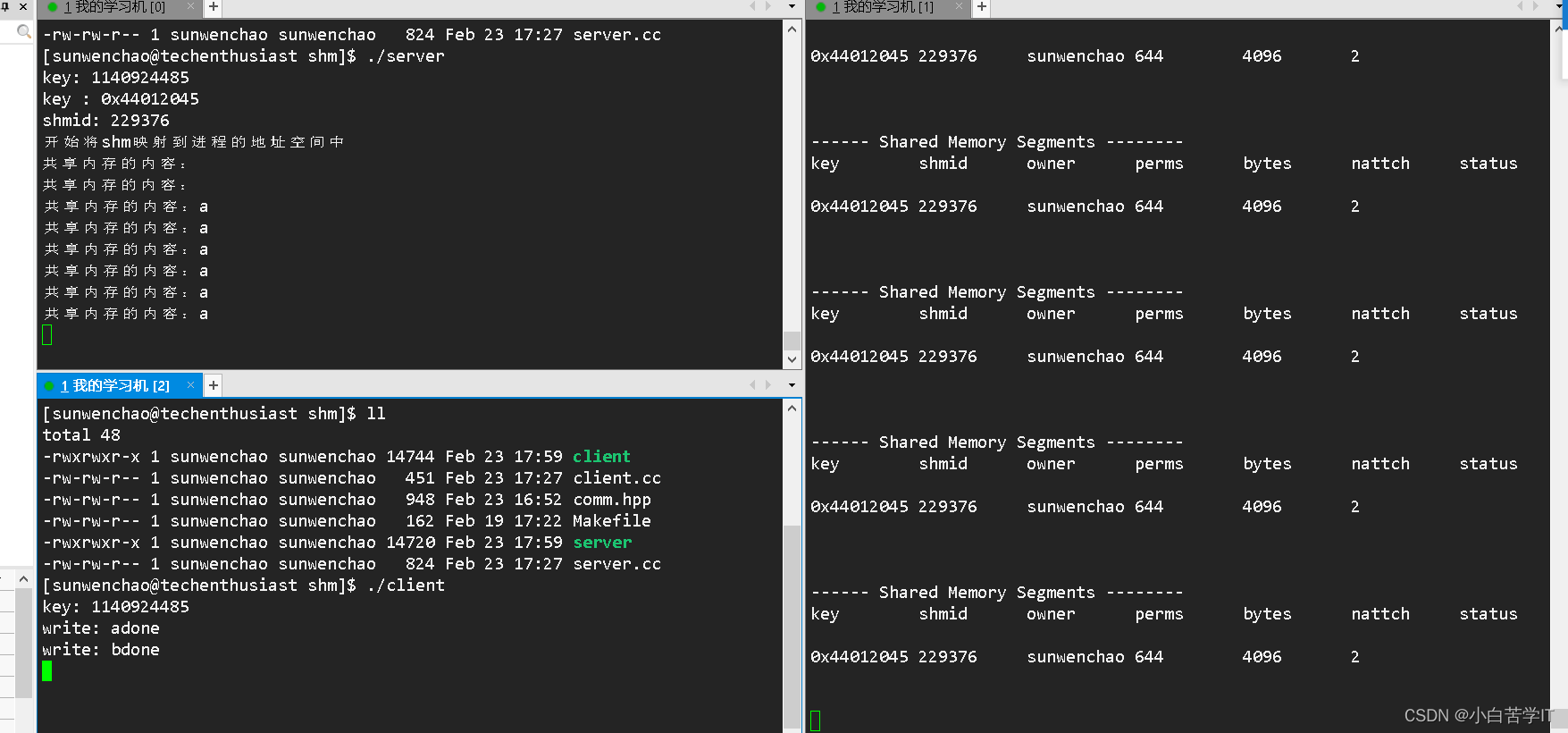Click the green 'client' executable name
Viewport: 1568px width, 733px height.
[x=601, y=457]
